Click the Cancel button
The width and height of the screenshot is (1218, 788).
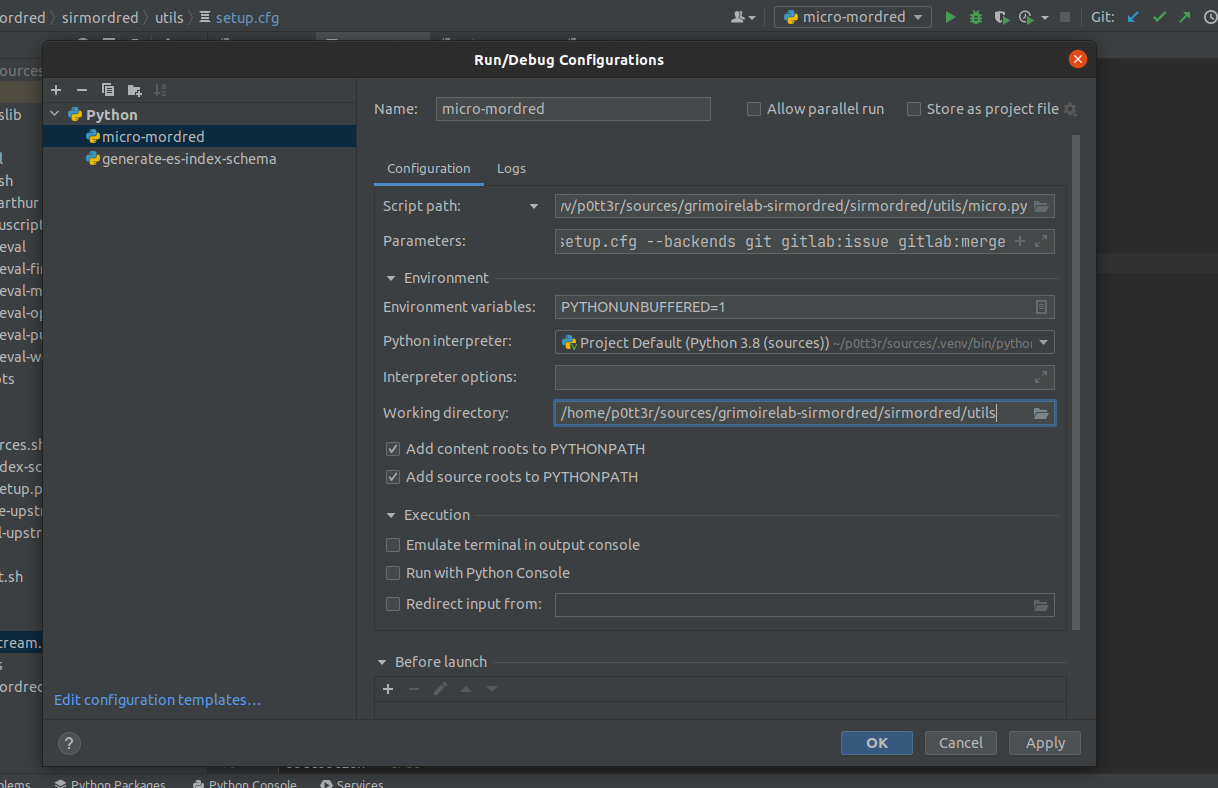click(961, 743)
